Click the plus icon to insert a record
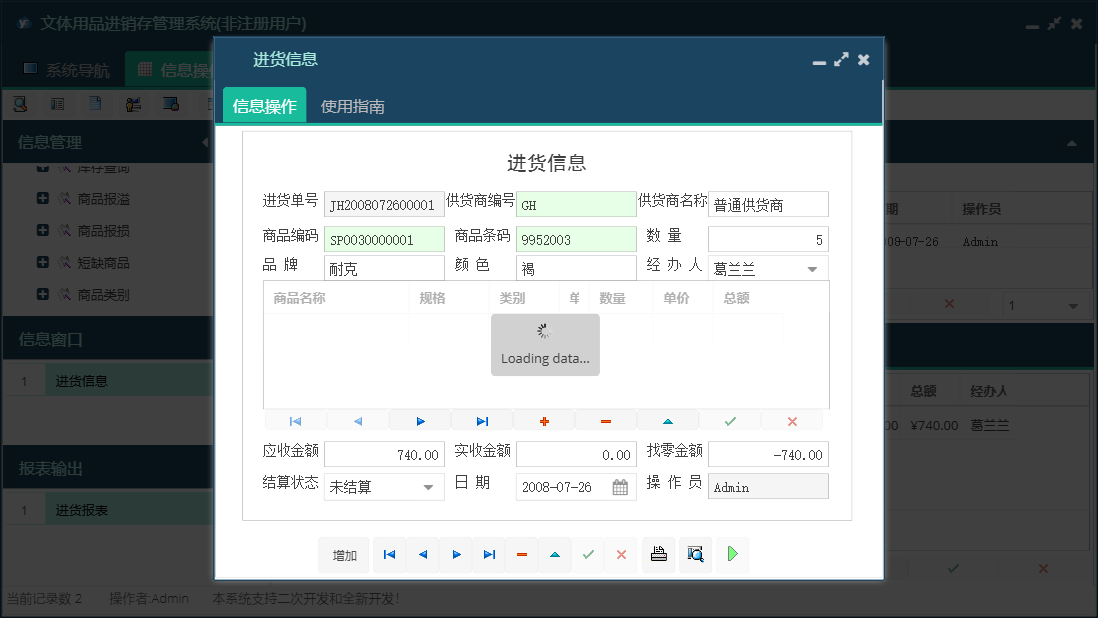The height and width of the screenshot is (618, 1098). click(x=544, y=420)
